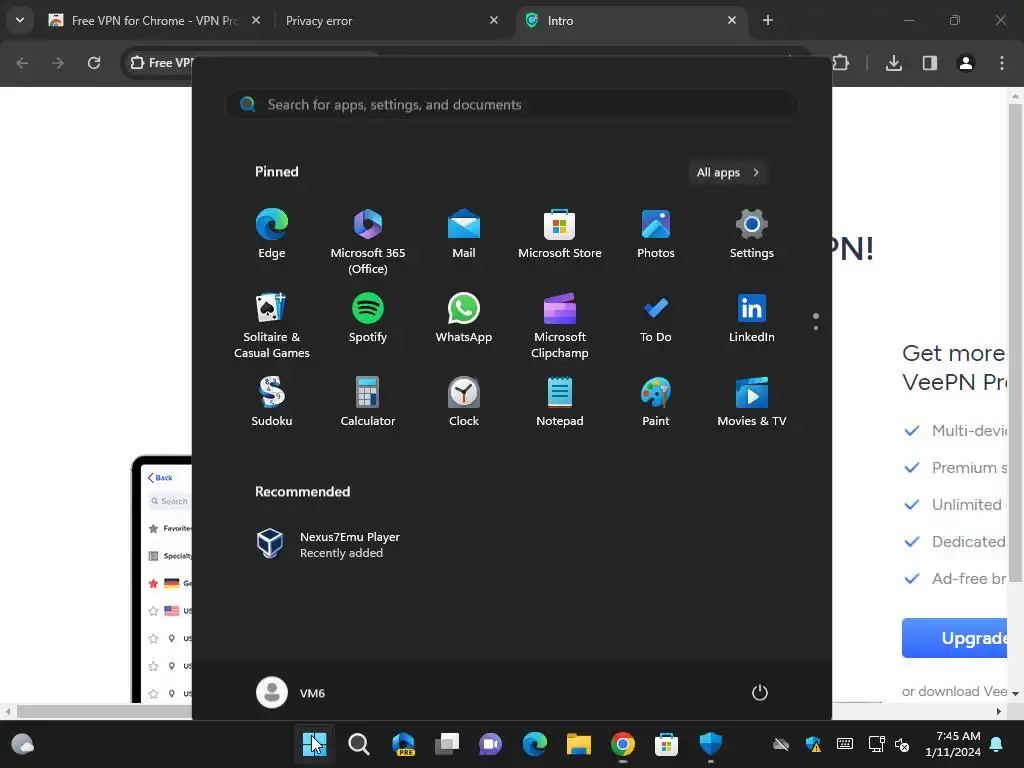Open the notification bell
Image resolution: width=1024 pixels, height=768 pixels.
click(997, 744)
